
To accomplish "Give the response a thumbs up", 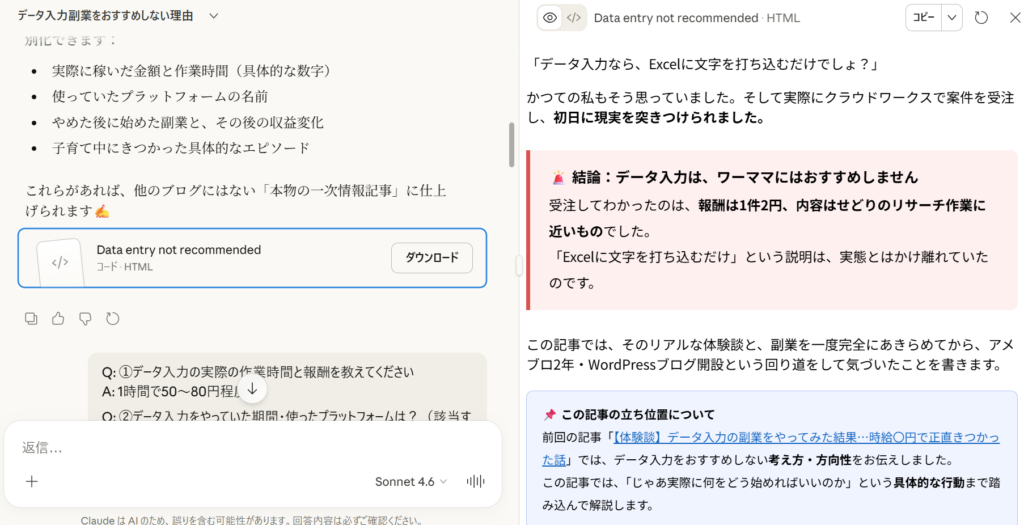I will point(58,319).
